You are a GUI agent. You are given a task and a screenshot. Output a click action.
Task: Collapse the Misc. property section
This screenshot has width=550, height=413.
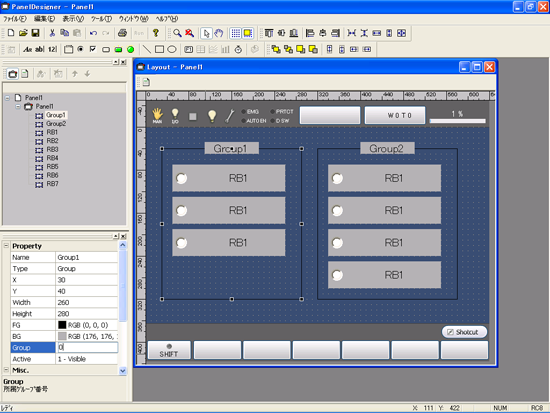6,370
